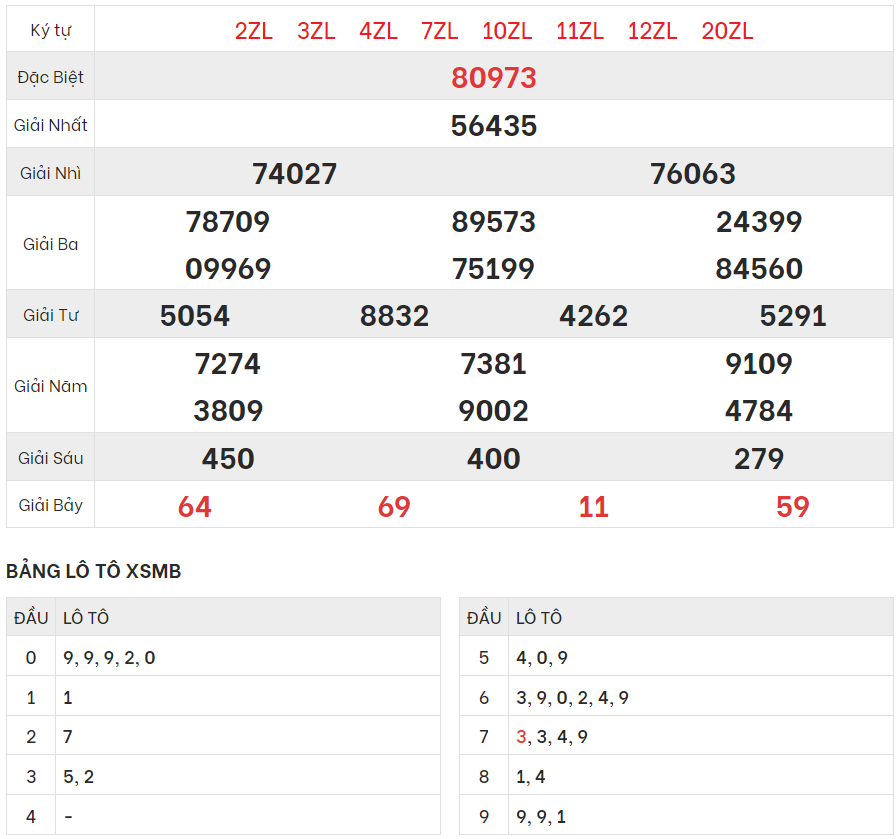Select the red Giải Bảy number 59
Viewport: 896px width, 839px height.
tap(793, 507)
